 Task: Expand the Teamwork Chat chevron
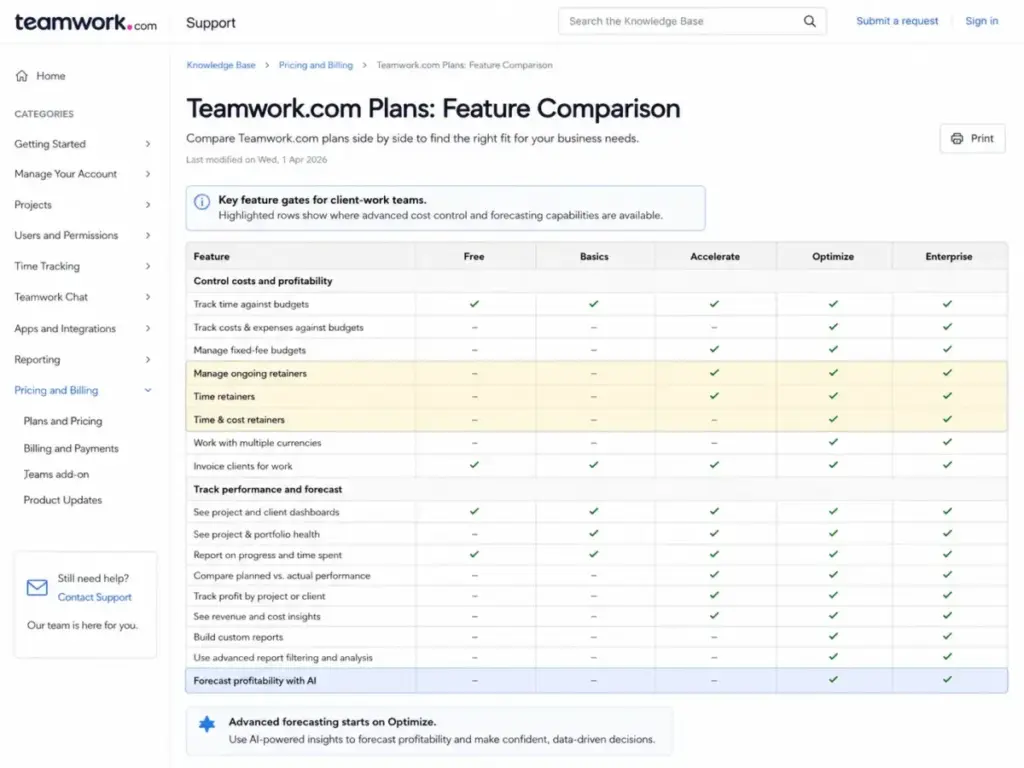(x=148, y=296)
